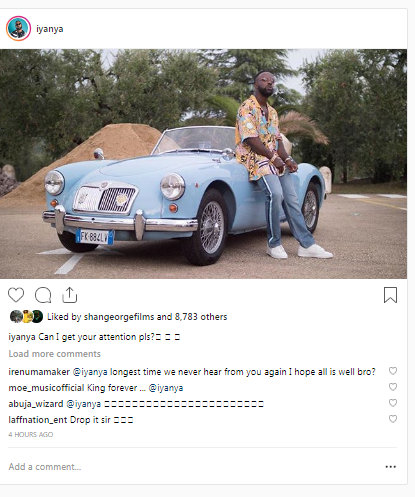The height and width of the screenshot is (497, 415).
Task: Like laffnation_ent's comment heart
Action: pos(393,419)
